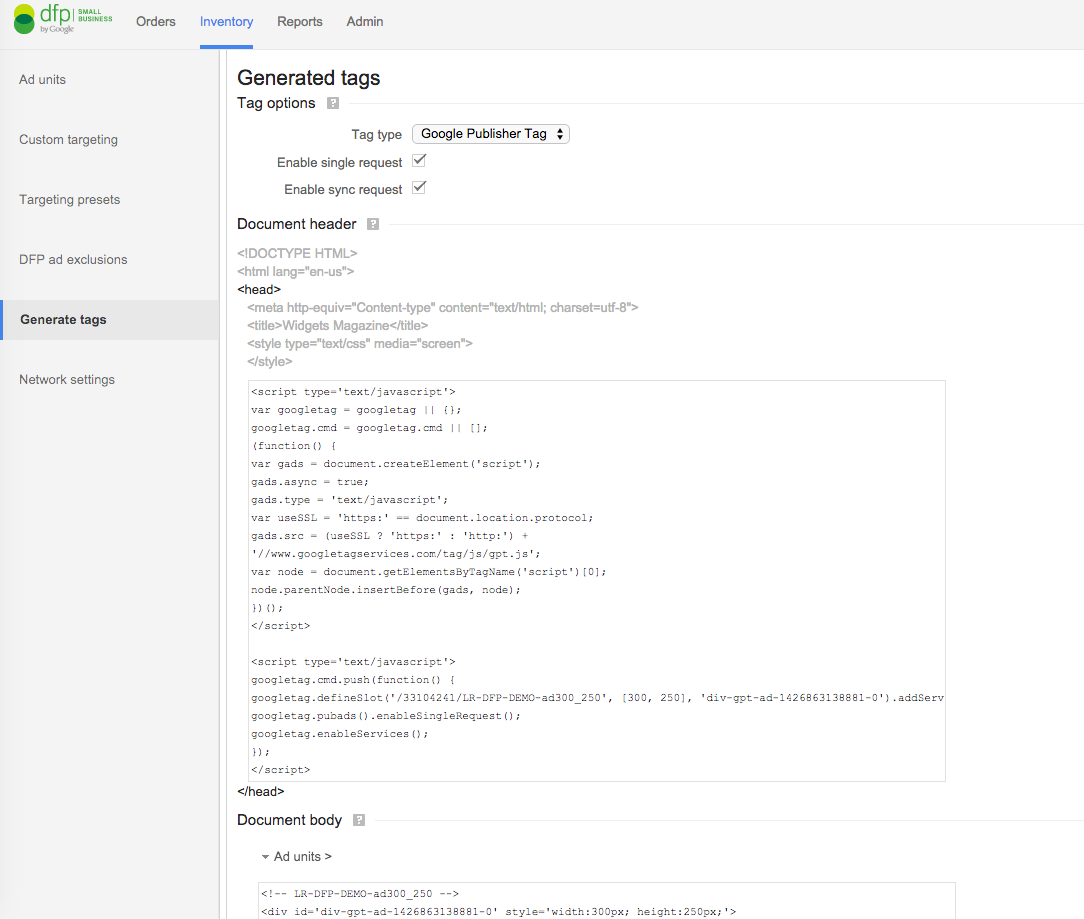
Task: Click inside the document body code box
Action: pos(606,901)
